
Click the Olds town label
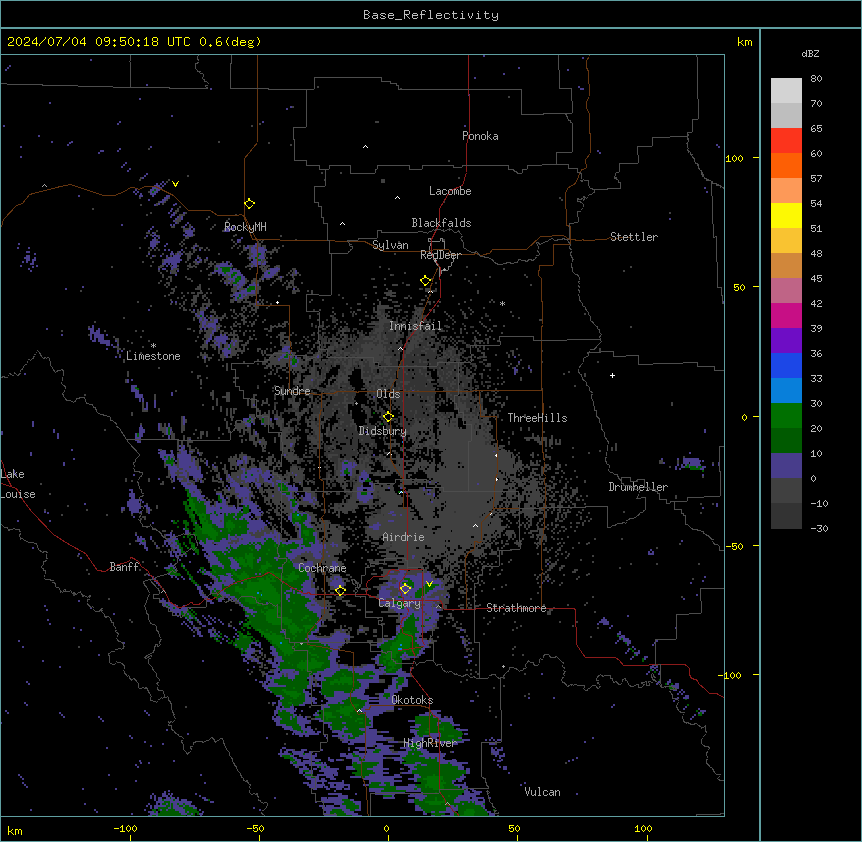click(388, 394)
